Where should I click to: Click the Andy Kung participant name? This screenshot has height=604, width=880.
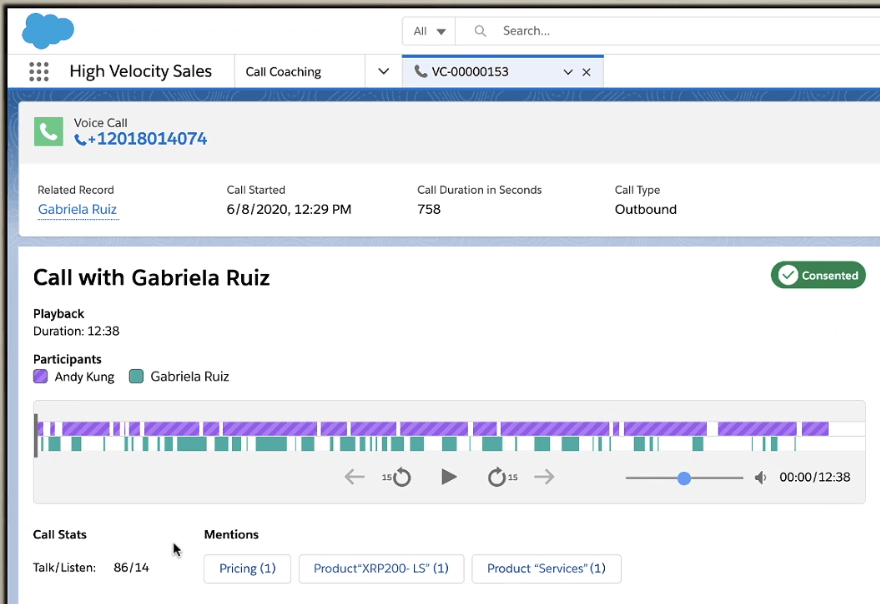tap(84, 377)
